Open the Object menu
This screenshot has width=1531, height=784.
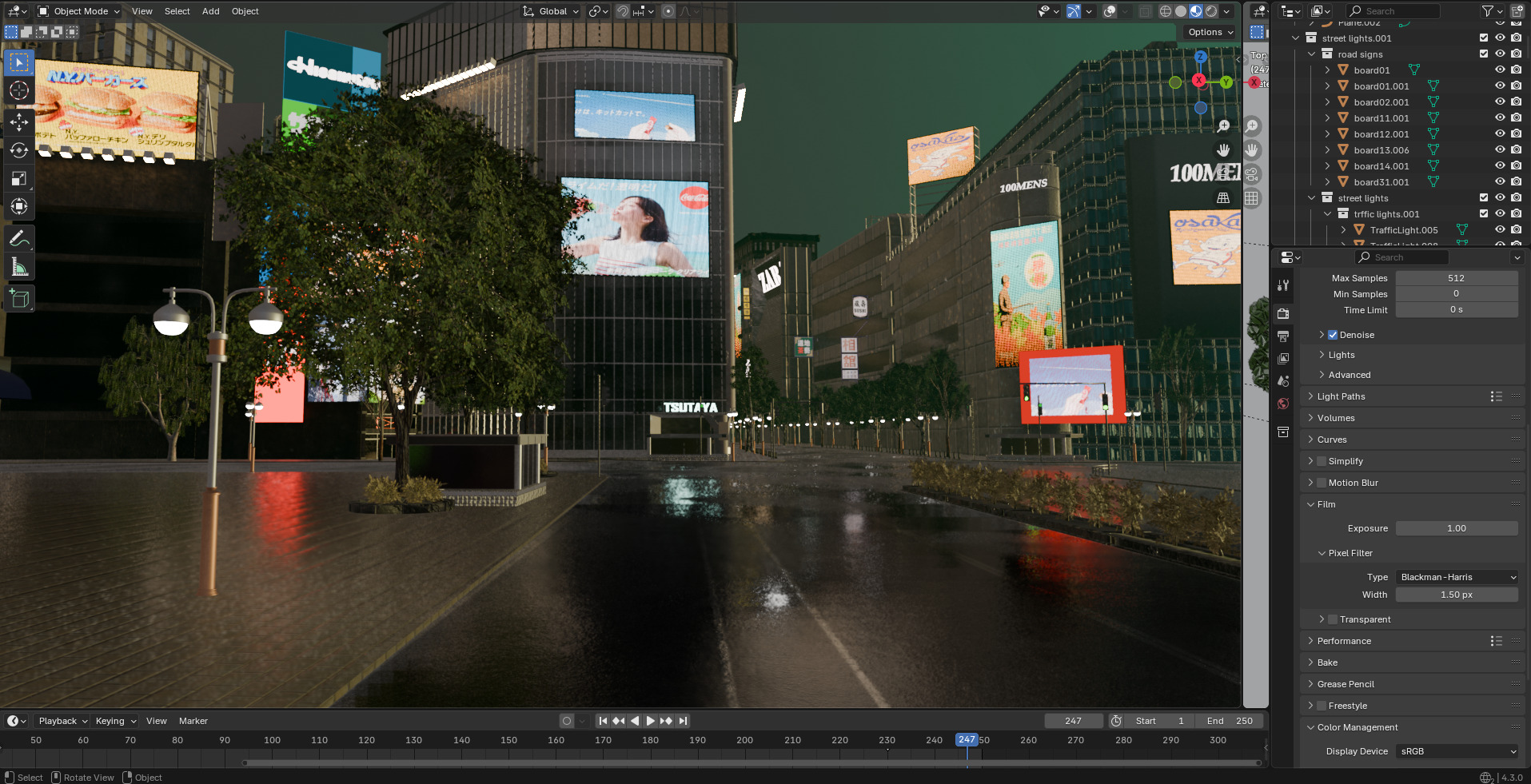[x=245, y=11]
